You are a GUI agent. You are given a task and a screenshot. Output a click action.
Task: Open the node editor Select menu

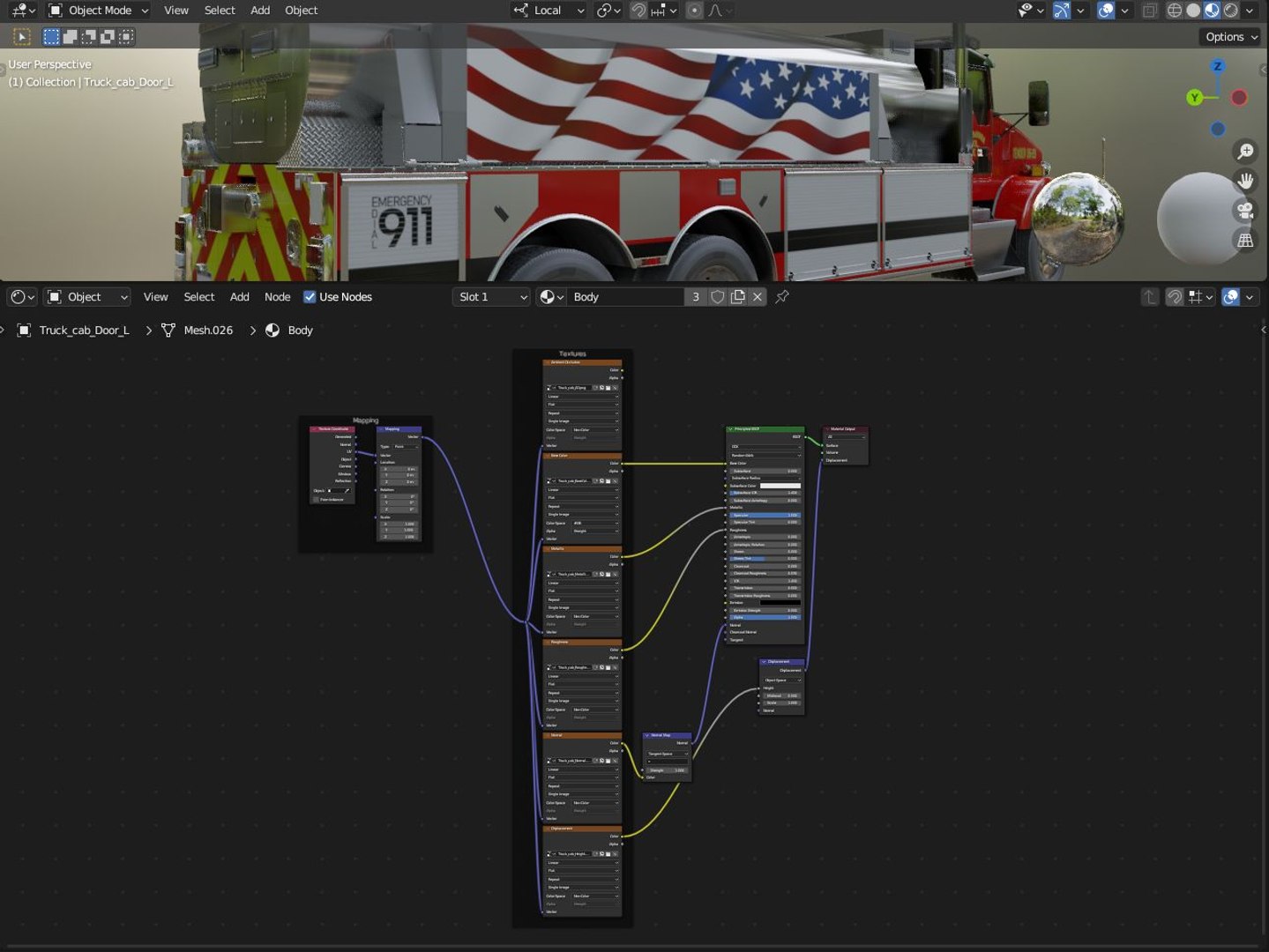pyautogui.click(x=199, y=297)
